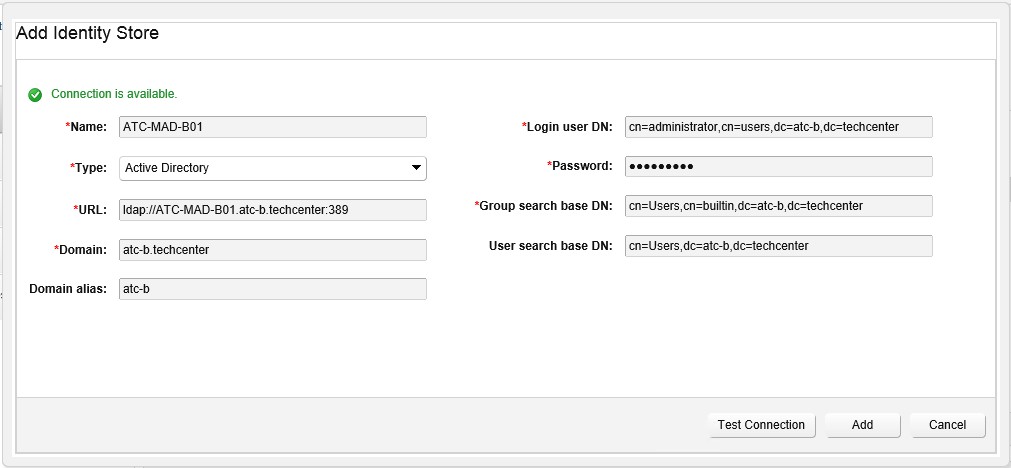1011x468 pixels.
Task: Click the Name field containing ATC-MAD-B01
Action: 272,127
